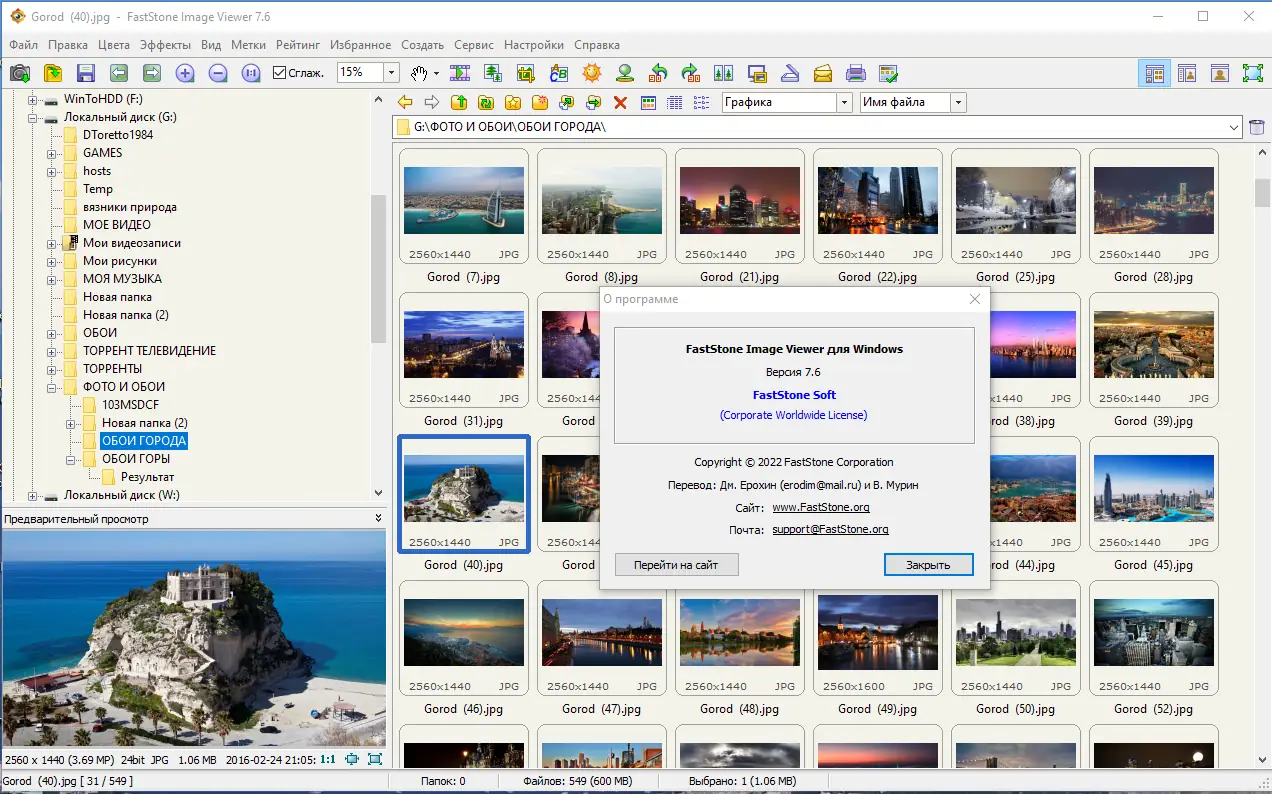
Task: Start the slideshow from the toolbar
Action: [460, 73]
